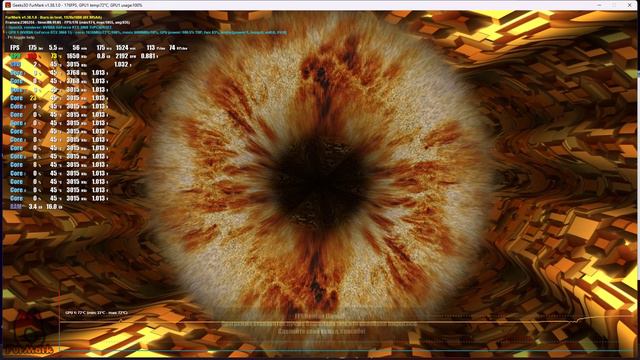This screenshot has height=360, width=640.
Task: Click the fan speed value 2192
Action: tap(122, 56)
